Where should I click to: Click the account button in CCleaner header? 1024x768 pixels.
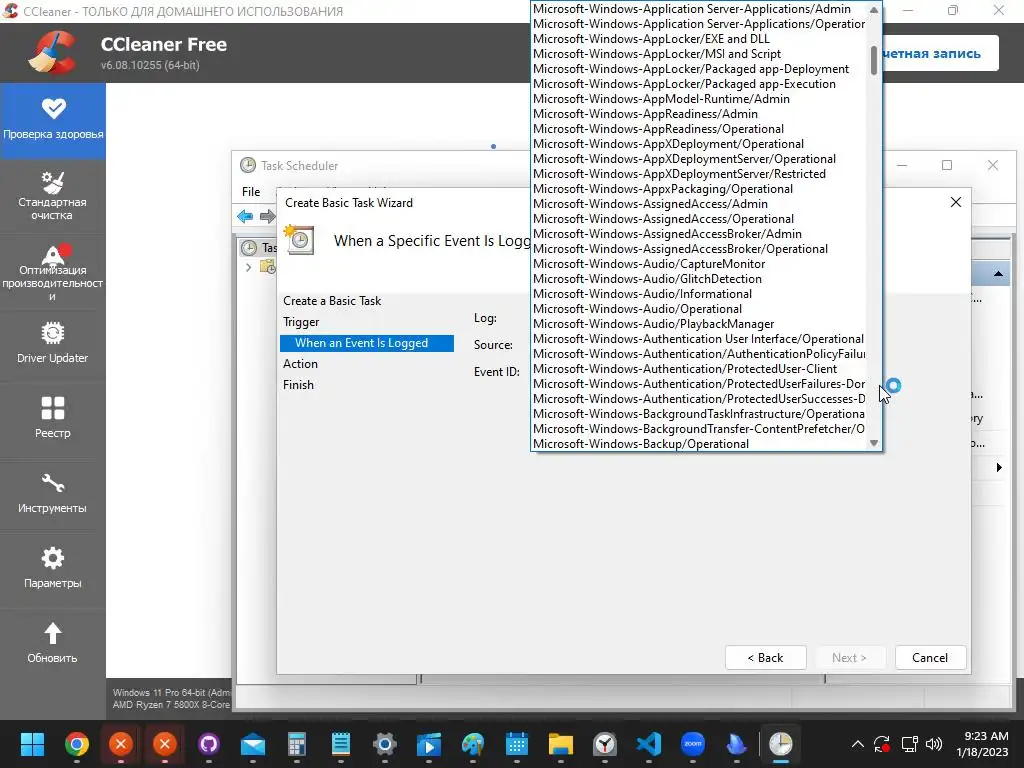tap(940, 54)
